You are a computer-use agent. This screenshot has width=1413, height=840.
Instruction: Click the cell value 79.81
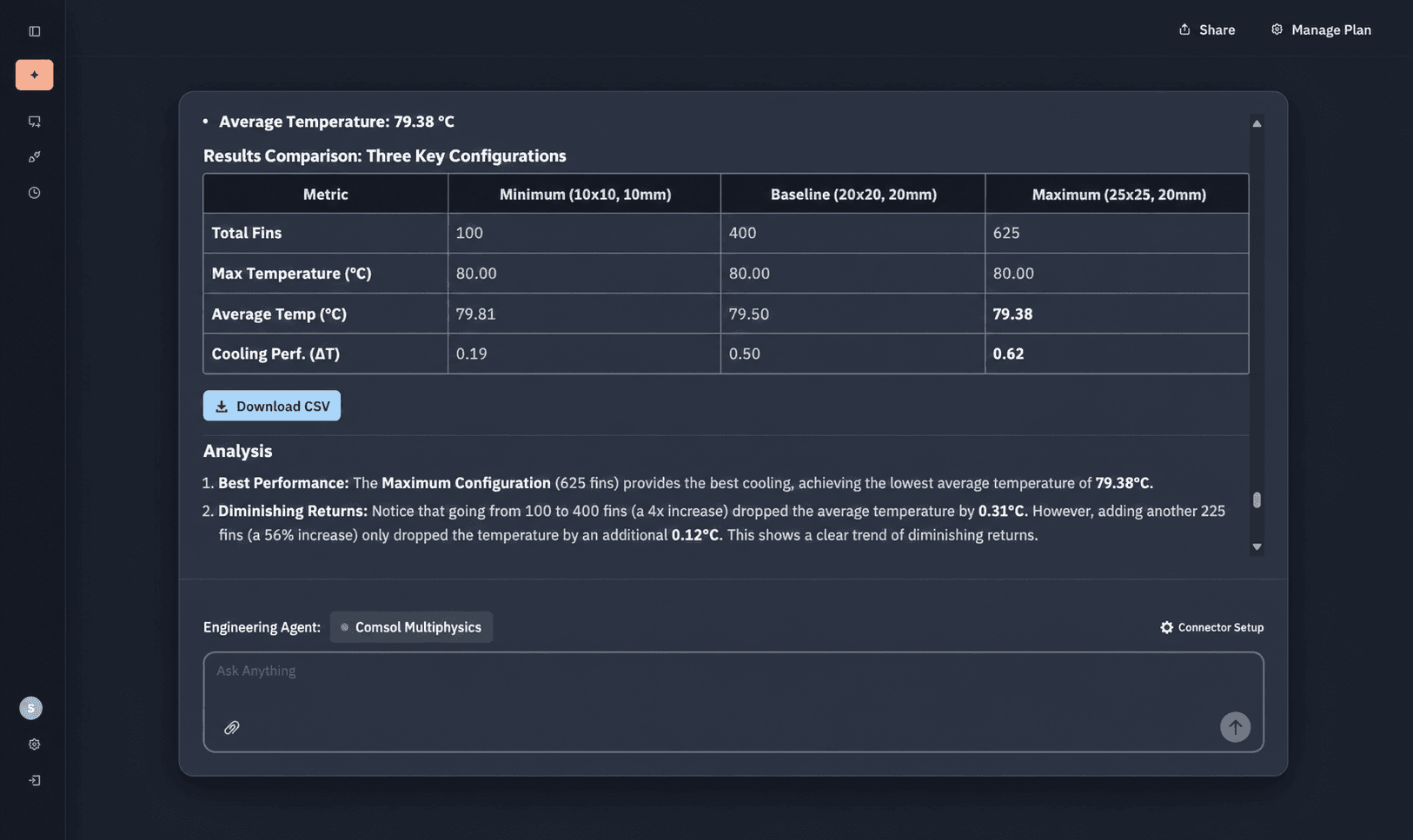pos(475,314)
